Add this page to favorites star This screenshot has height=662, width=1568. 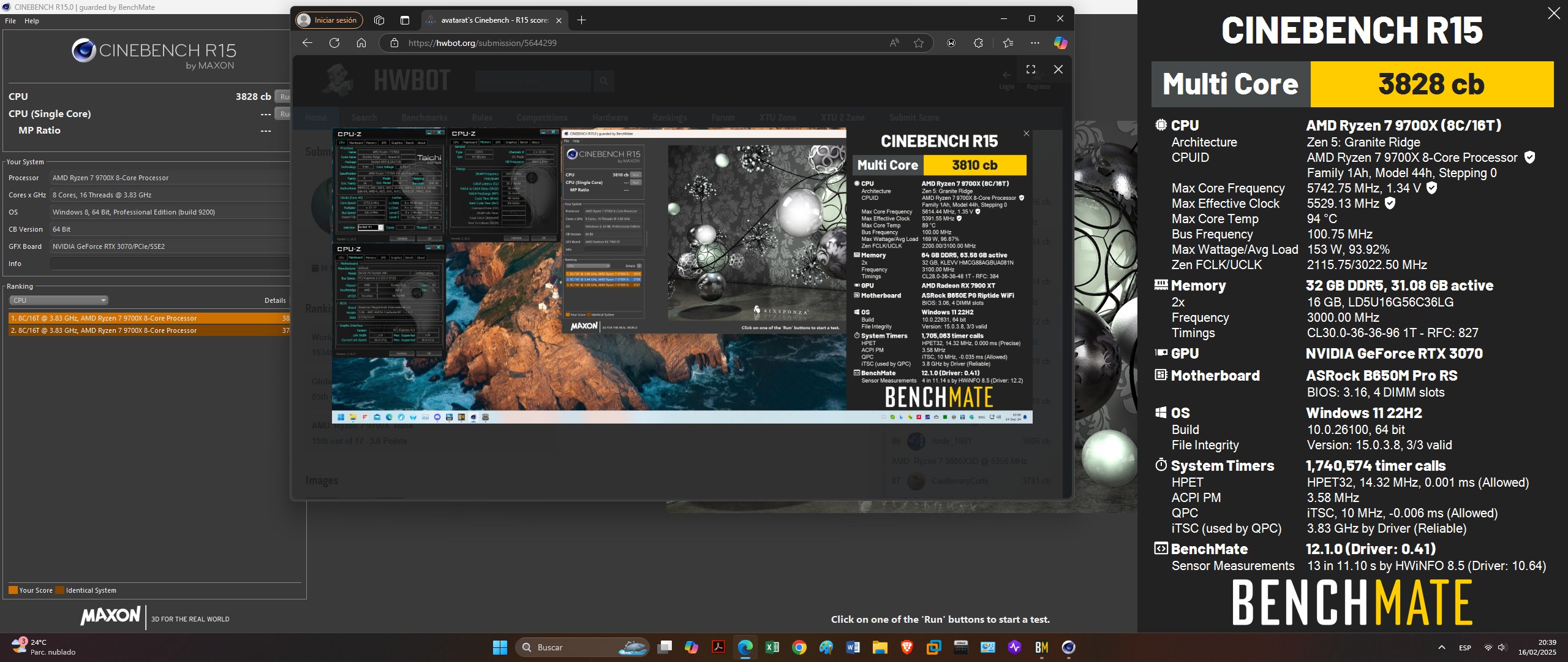point(919,43)
